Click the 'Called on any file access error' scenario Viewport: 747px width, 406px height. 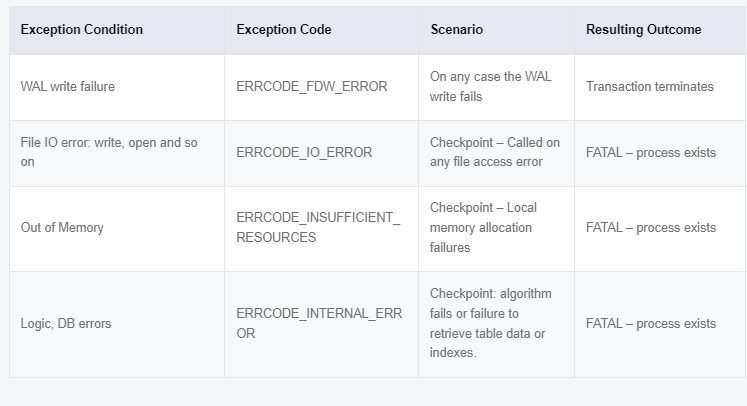(492, 152)
